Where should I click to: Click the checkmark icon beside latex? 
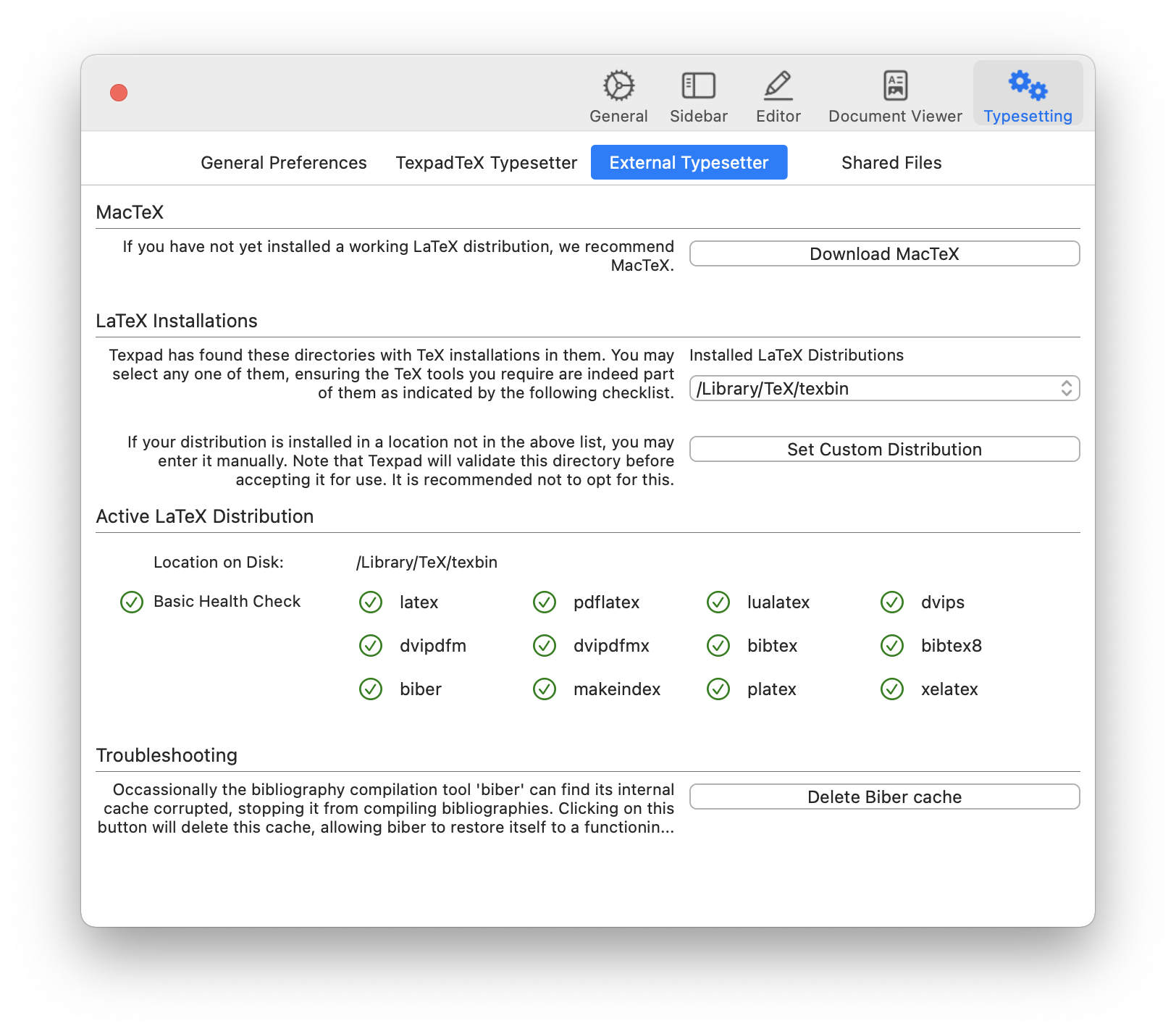point(371,602)
